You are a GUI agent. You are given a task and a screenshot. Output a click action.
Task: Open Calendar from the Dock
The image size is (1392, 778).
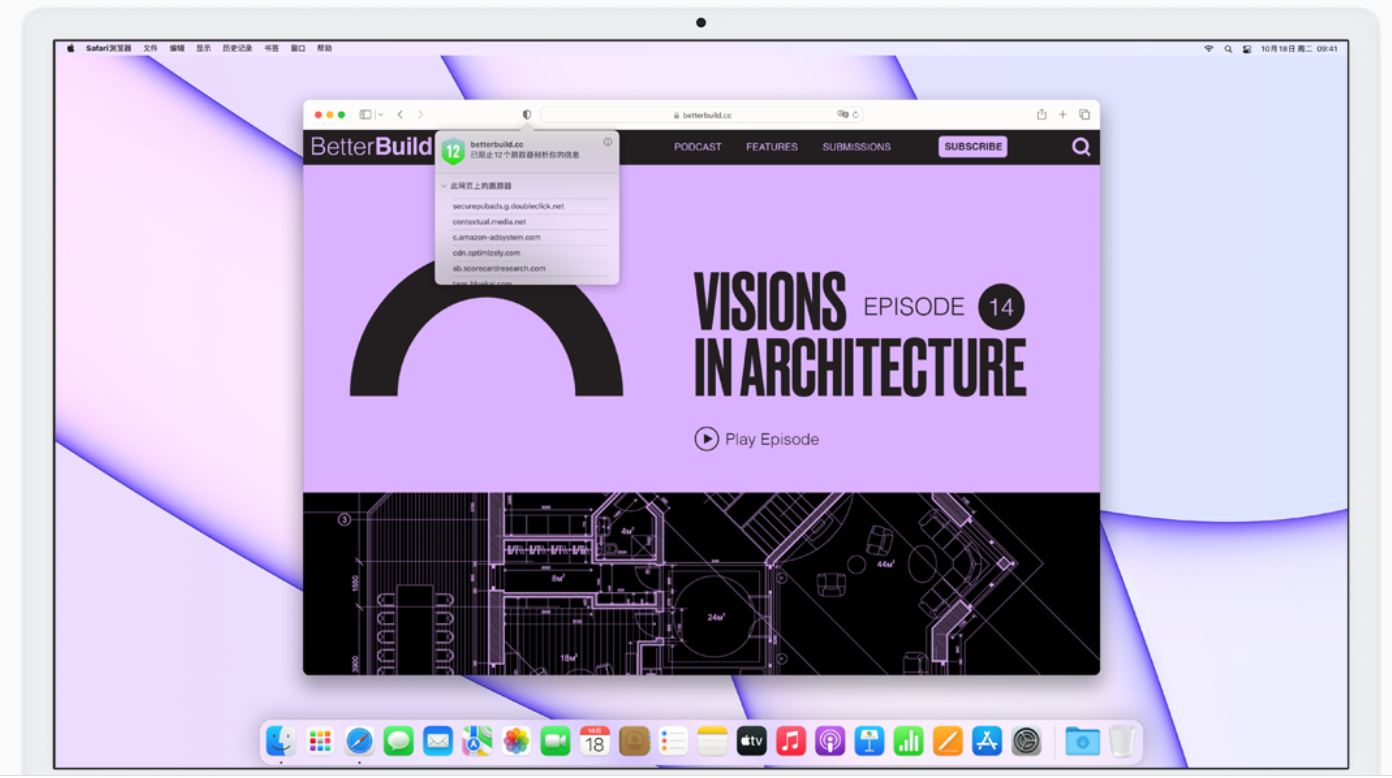[x=595, y=741]
